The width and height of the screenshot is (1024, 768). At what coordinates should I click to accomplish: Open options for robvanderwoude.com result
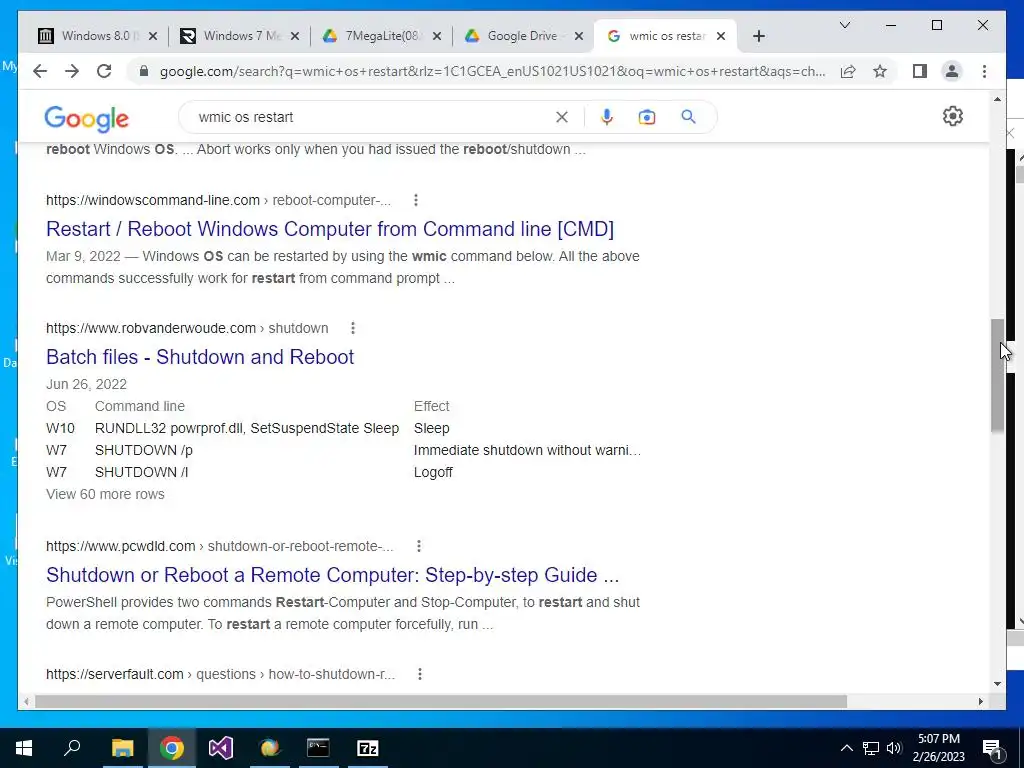tap(353, 328)
